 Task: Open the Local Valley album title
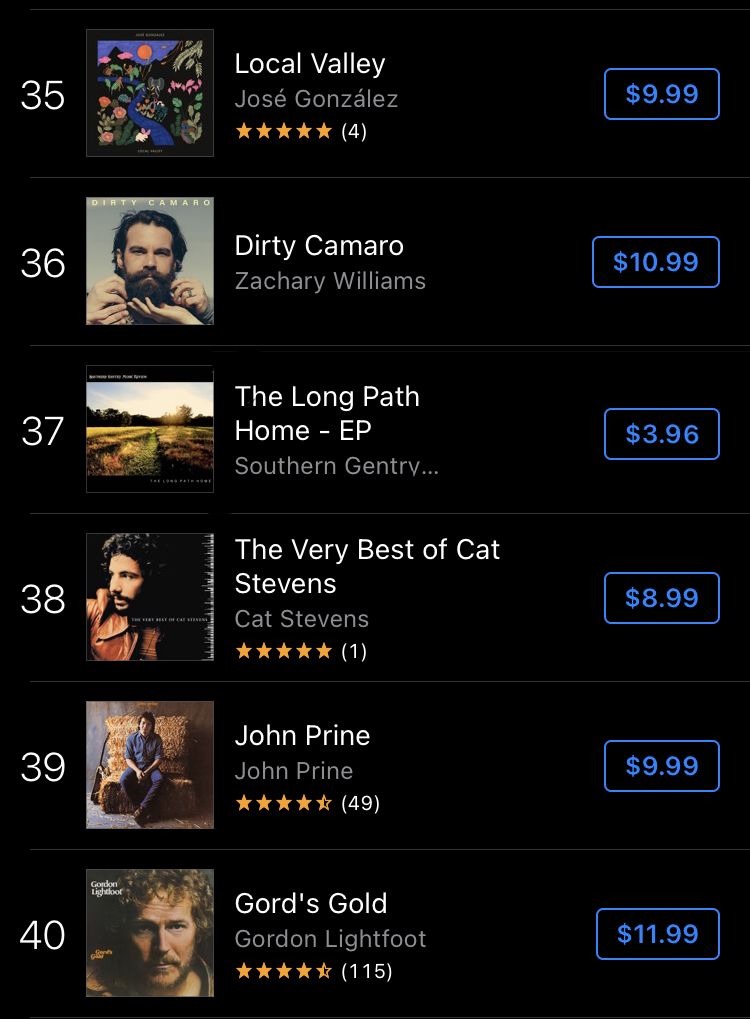309,64
